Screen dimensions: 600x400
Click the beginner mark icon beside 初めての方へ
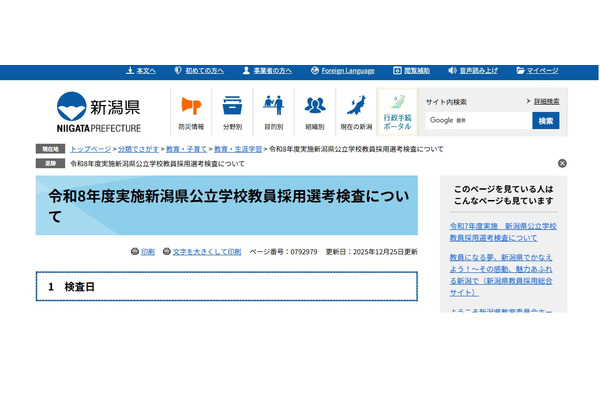point(178,70)
